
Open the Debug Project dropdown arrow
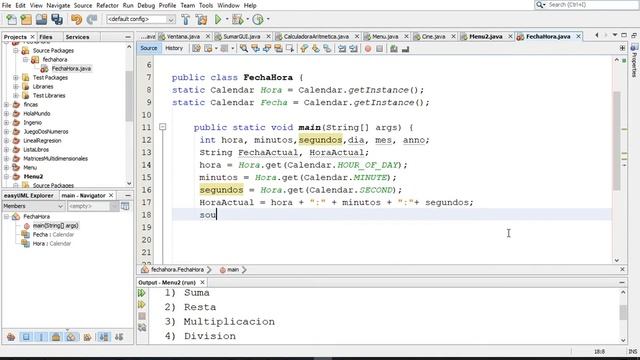pyautogui.click(x=247, y=19)
